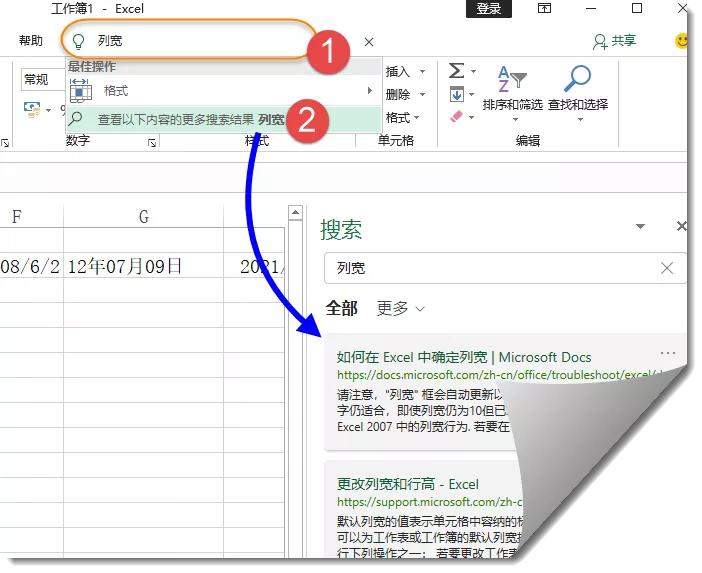This screenshot has width=702, height=573.
Task: Open the 帮助 ribbon tab
Action: point(31,41)
